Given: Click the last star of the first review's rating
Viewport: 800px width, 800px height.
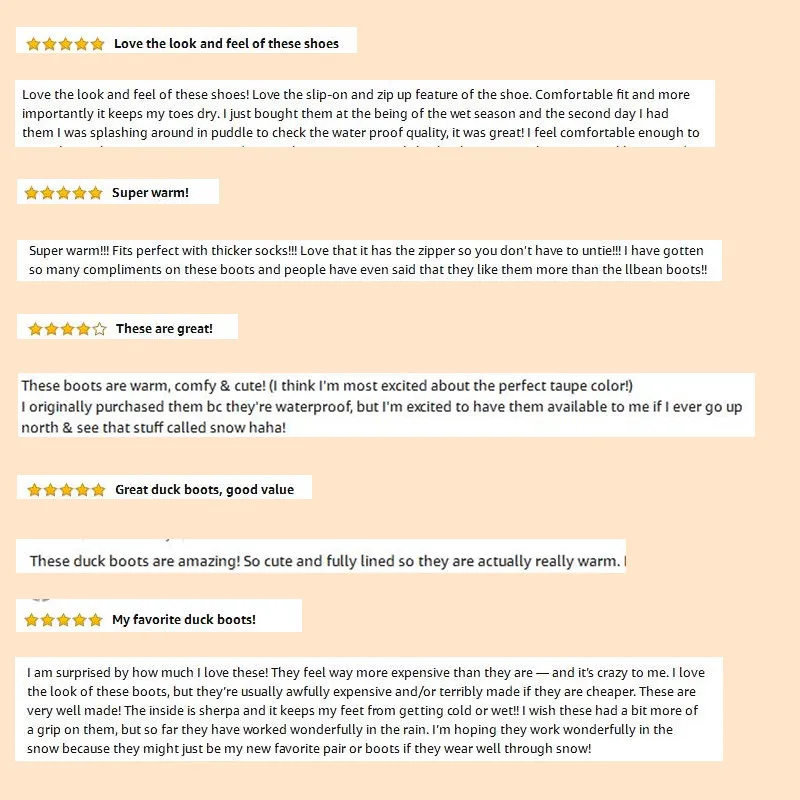Looking at the screenshot, I should coord(97,44).
